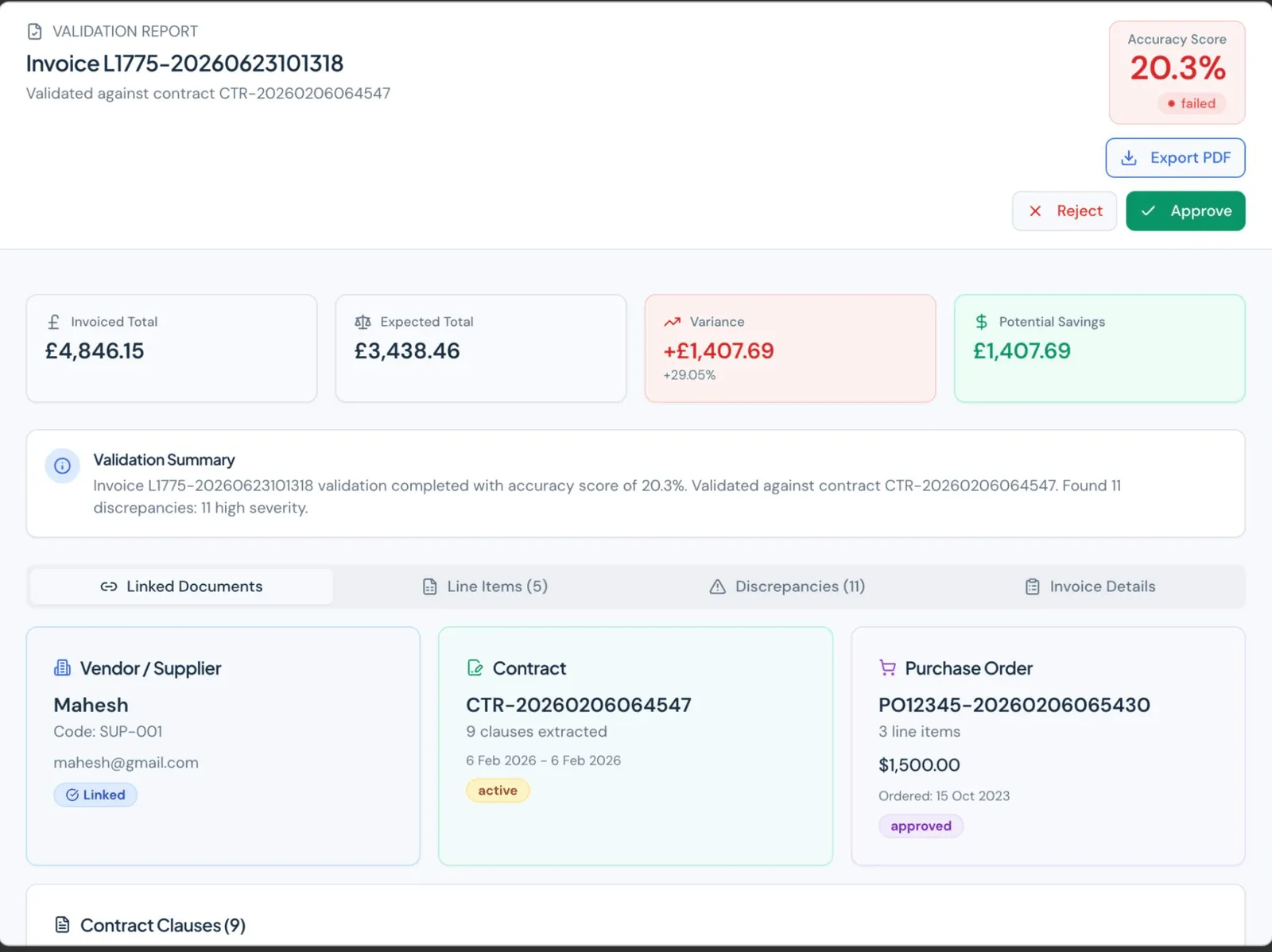
Task: Switch to the Line Items (5) tab
Action: 484,586
